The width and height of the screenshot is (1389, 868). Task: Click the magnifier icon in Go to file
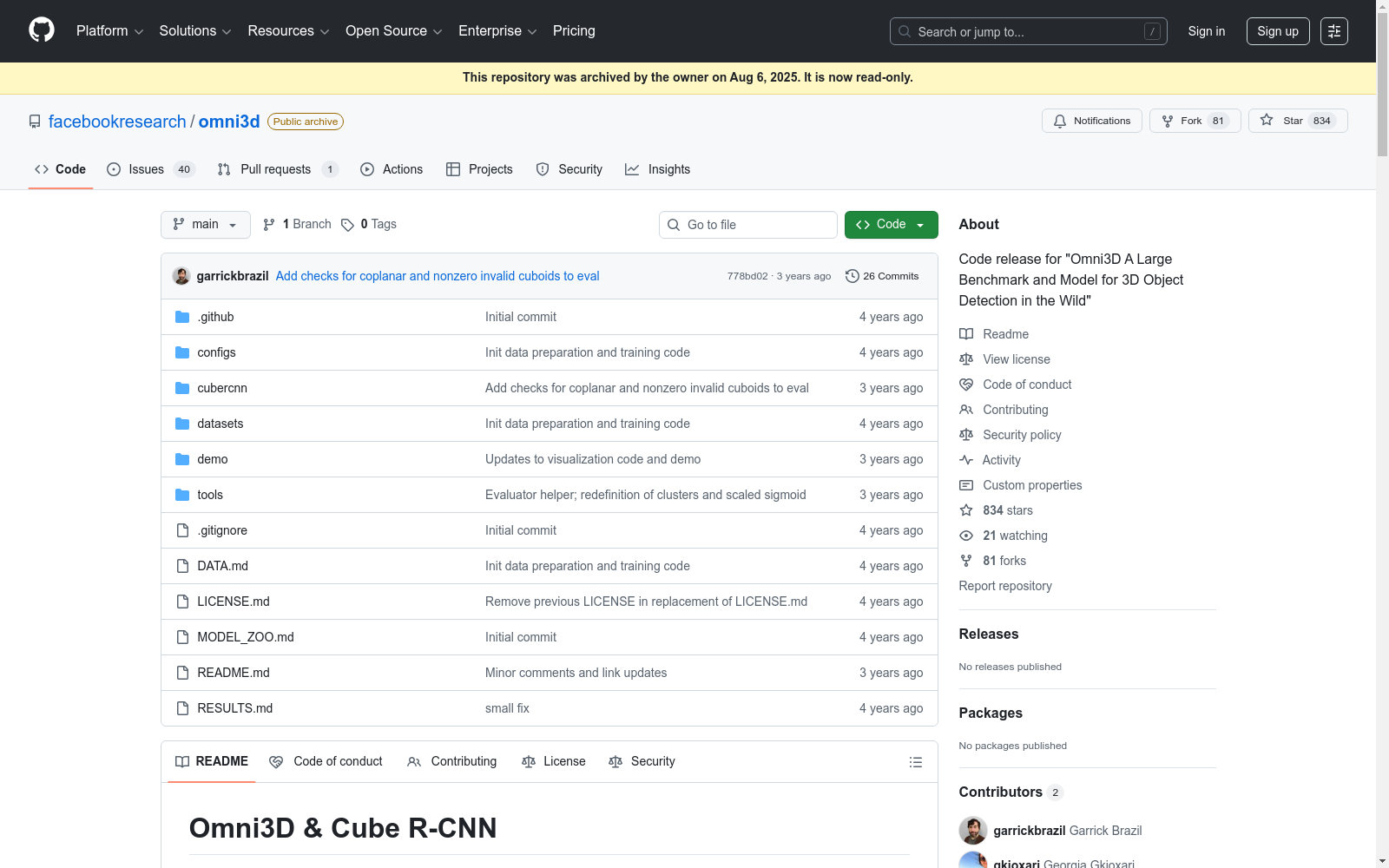pyautogui.click(x=674, y=225)
